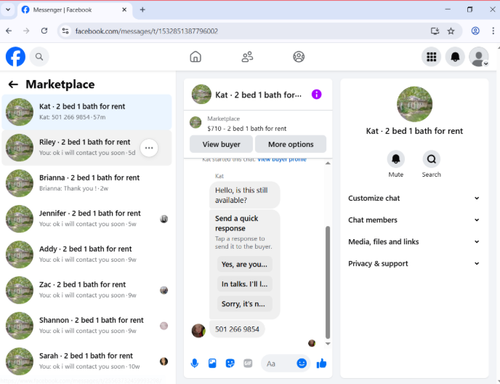Viewport: 500px width, 384px height.
Task: Record a voice clip with microphone
Action: coord(195,363)
